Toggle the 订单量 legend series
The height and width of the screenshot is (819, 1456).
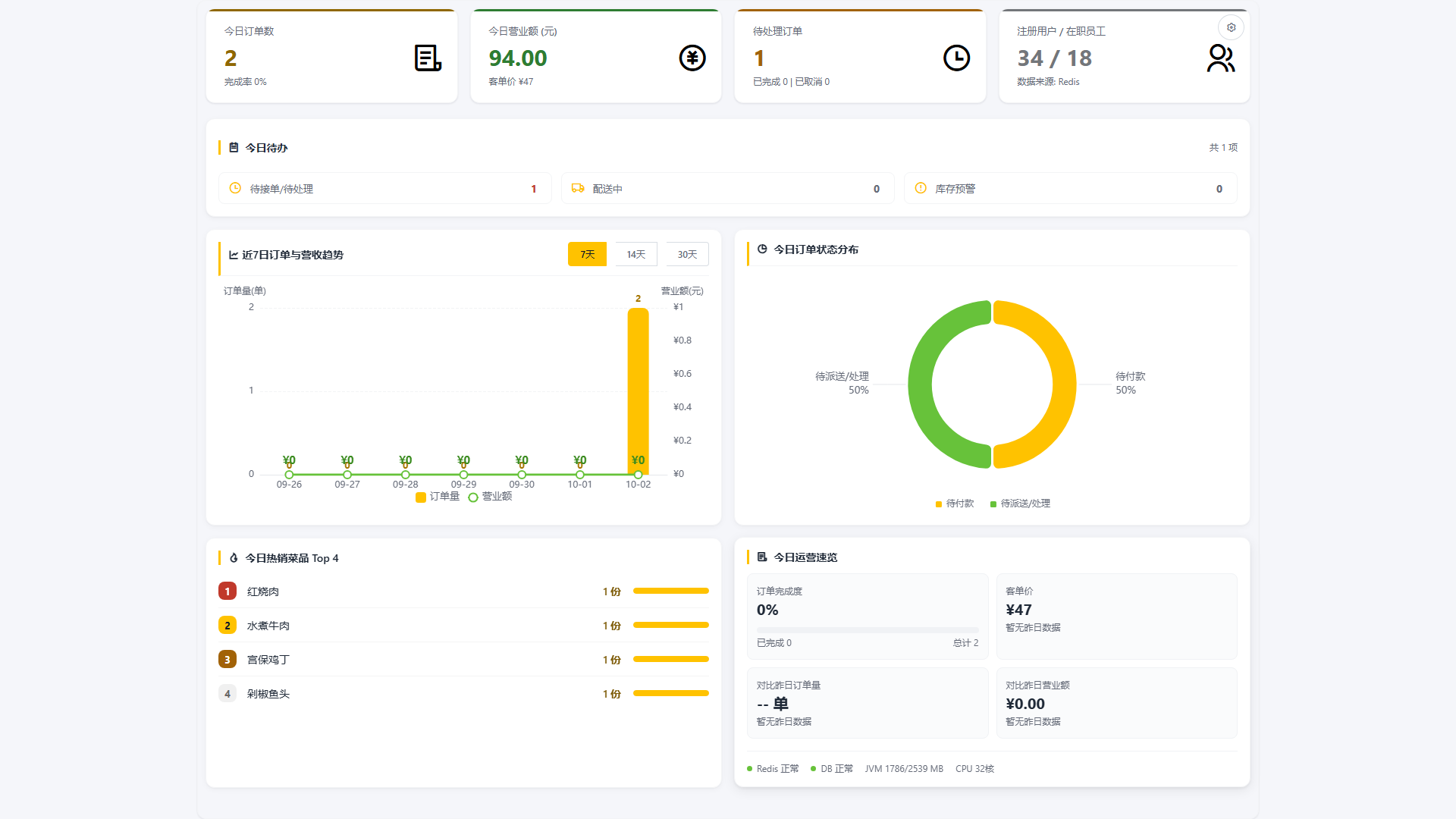coord(438,497)
